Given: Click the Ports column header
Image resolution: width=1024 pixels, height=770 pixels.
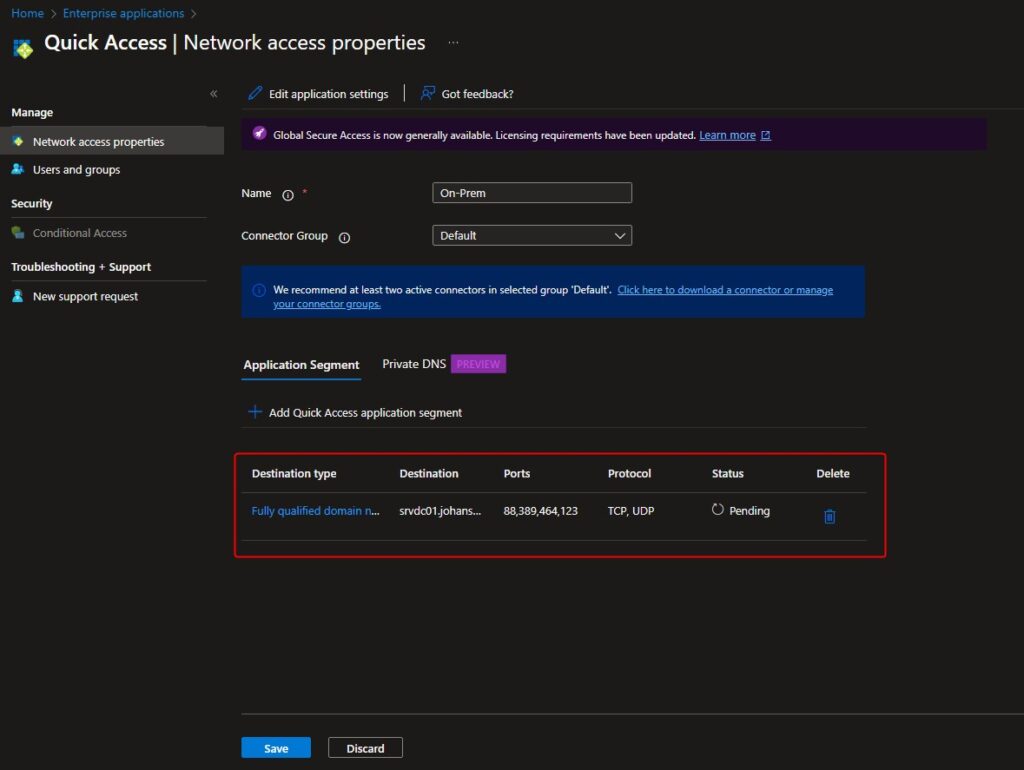Looking at the screenshot, I should tap(517, 473).
